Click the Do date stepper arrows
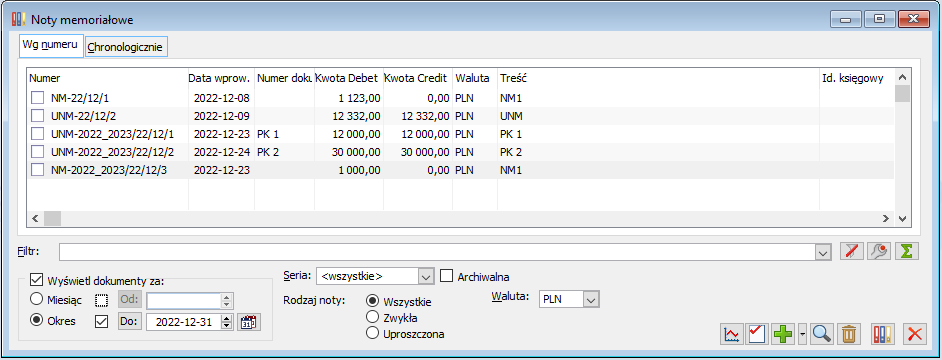This screenshot has width=942, height=360. (226, 322)
